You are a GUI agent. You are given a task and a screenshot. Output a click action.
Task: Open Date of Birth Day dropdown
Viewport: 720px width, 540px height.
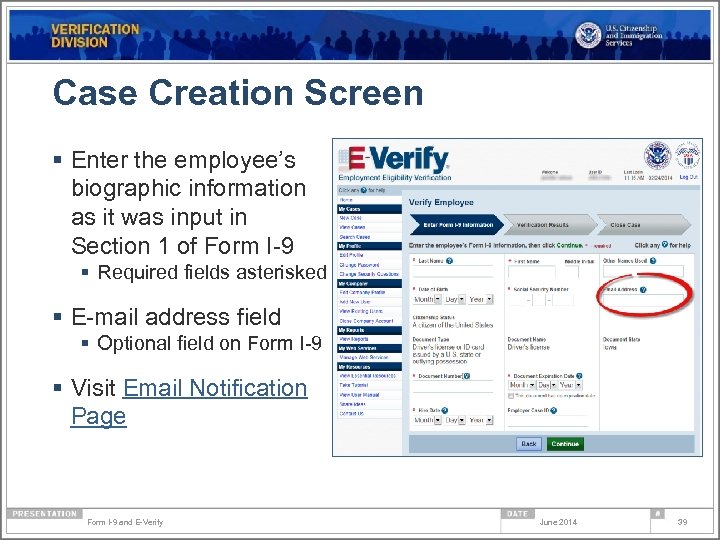coord(455,299)
